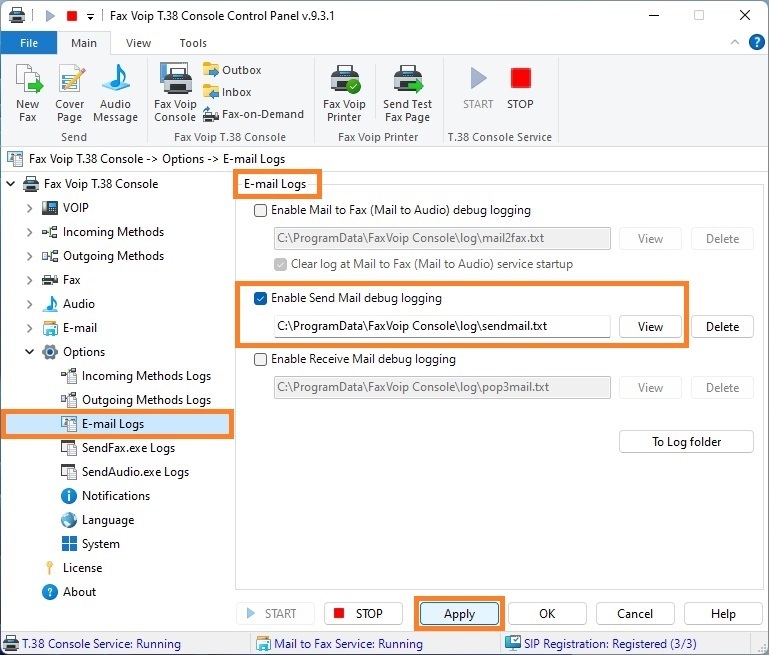This screenshot has width=769, height=655.
Task: Click the pop3mail.txt log path field
Action: coord(442,387)
